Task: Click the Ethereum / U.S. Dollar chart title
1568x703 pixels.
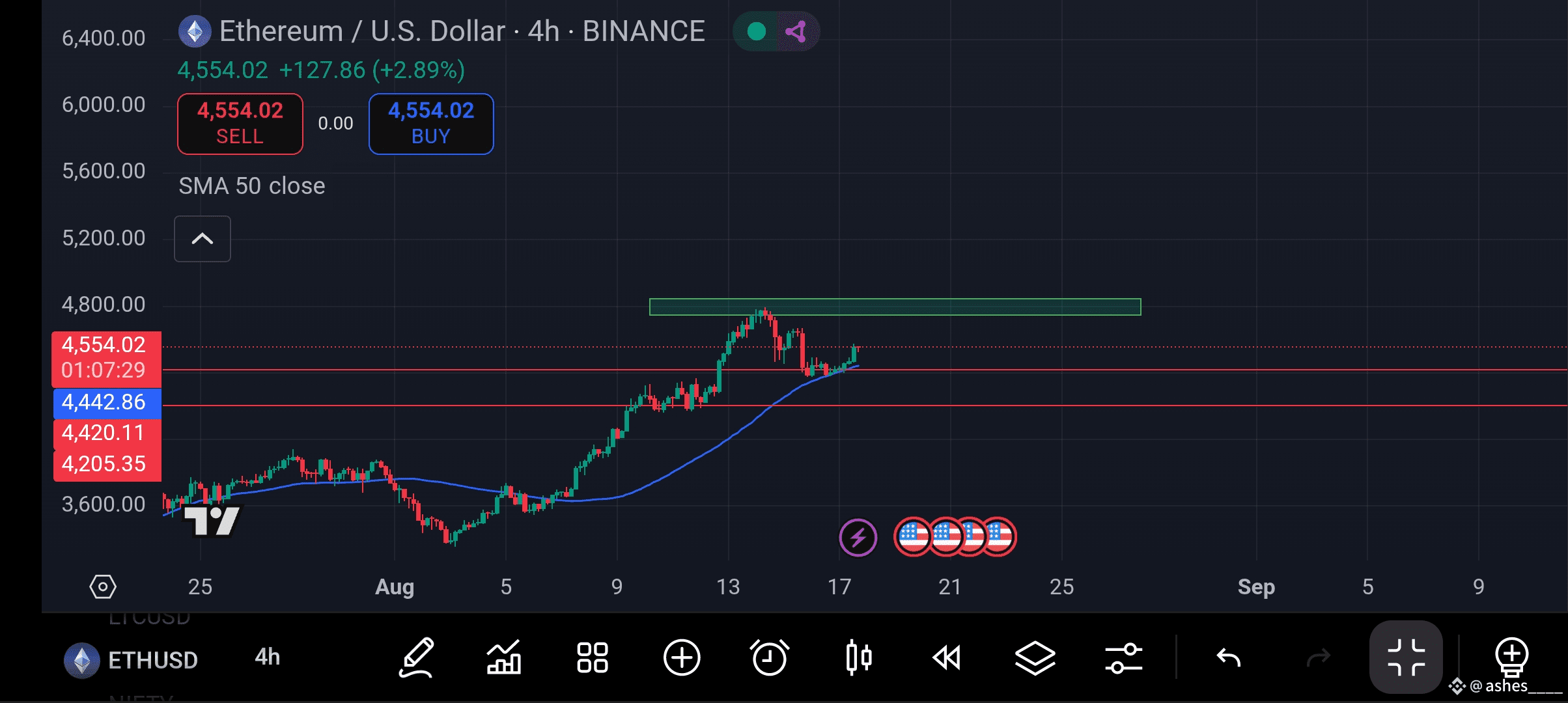Action: pyautogui.click(x=462, y=31)
